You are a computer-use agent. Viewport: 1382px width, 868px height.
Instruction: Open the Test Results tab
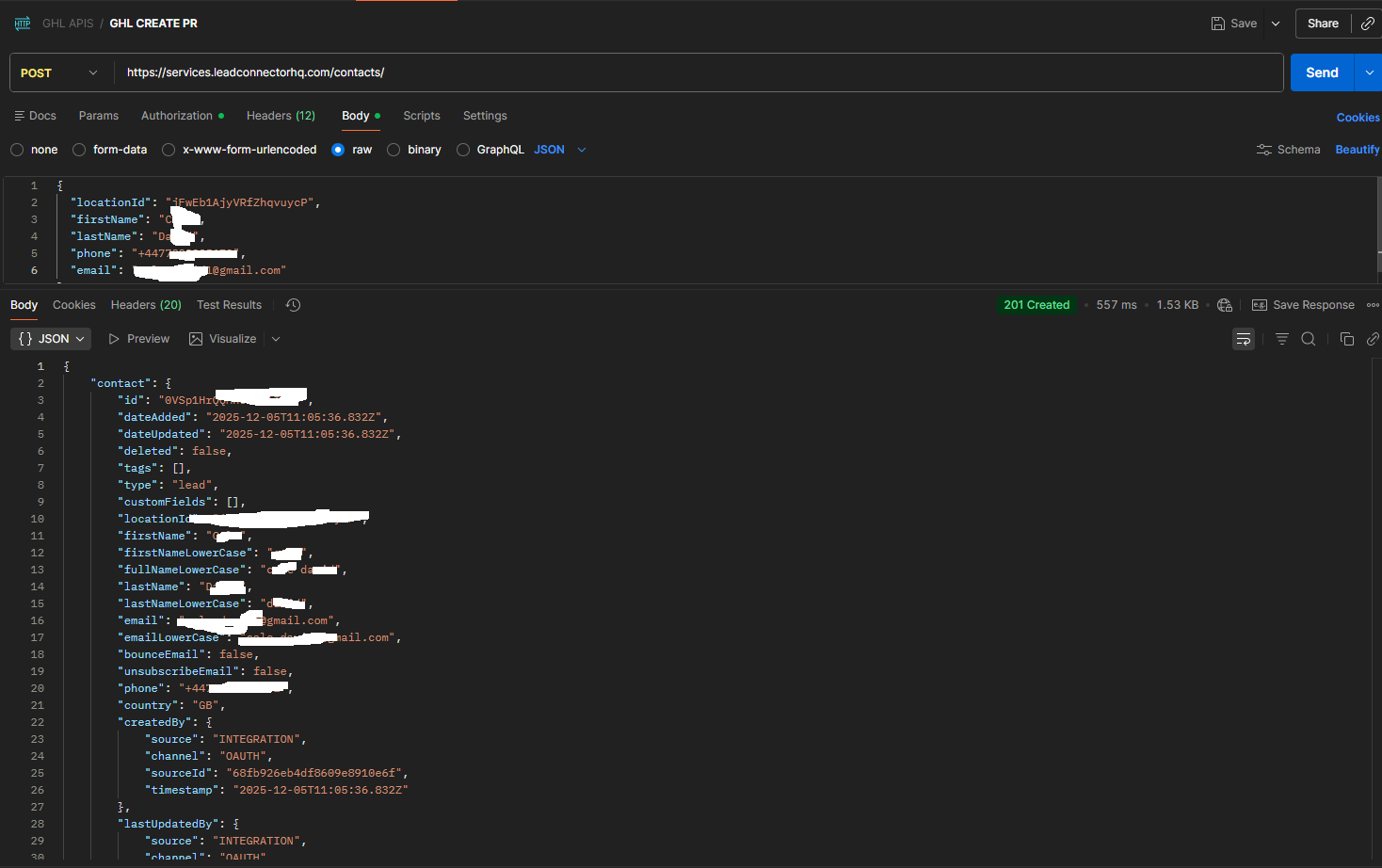click(x=229, y=305)
